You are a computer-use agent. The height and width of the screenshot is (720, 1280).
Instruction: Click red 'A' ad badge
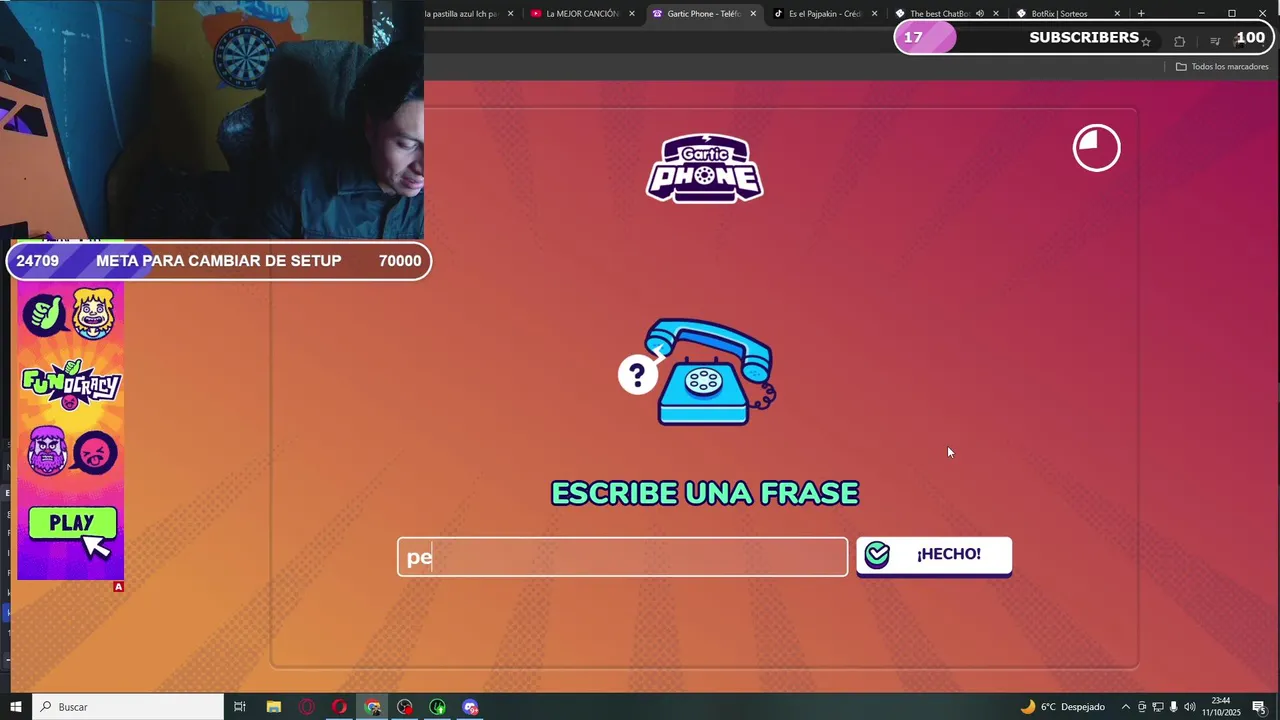(x=118, y=587)
